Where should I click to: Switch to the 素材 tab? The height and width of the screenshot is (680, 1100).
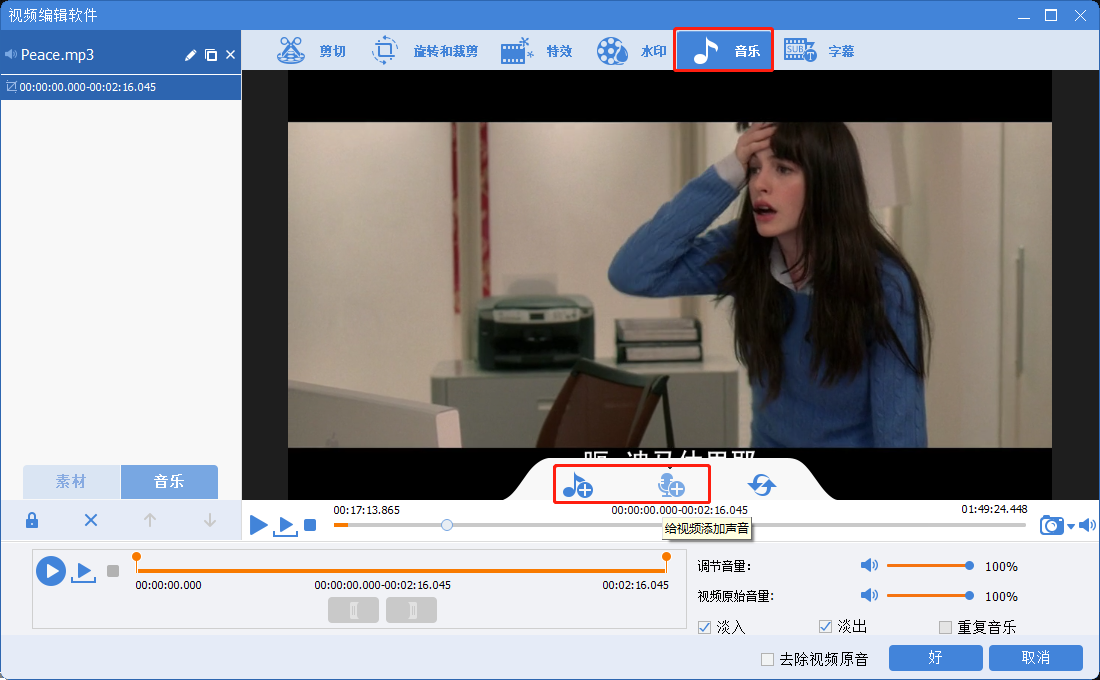(71, 481)
